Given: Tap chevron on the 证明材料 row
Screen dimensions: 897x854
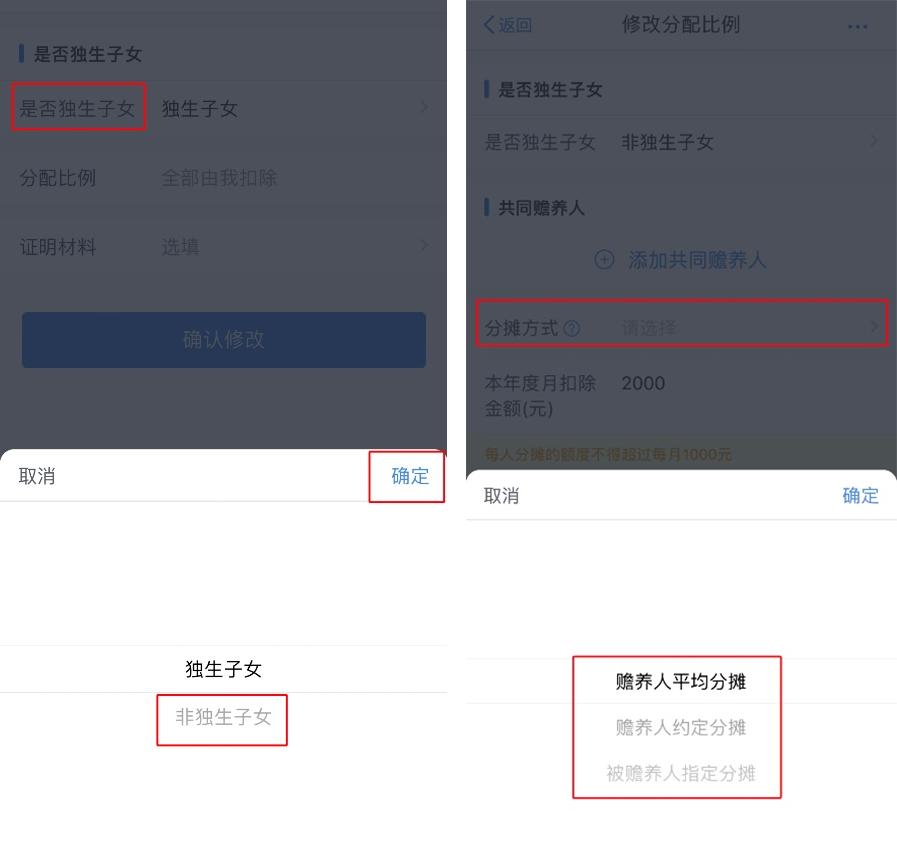Looking at the screenshot, I should (424, 245).
